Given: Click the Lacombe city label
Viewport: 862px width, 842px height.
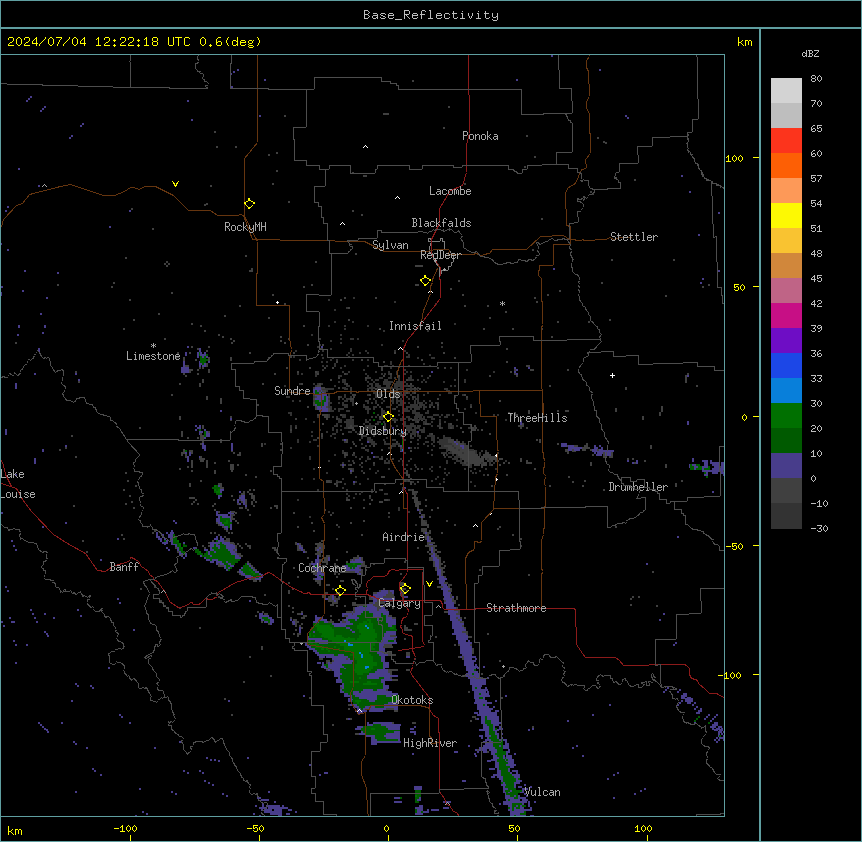Looking at the screenshot, I should click(450, 191).
